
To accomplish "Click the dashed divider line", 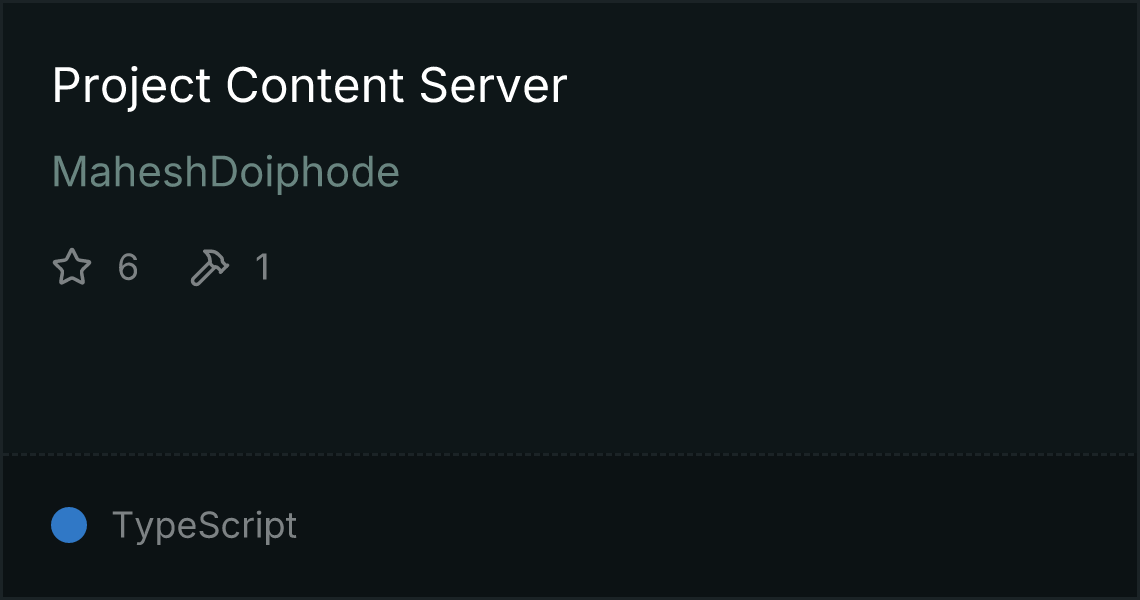I will tap(570, 455).
